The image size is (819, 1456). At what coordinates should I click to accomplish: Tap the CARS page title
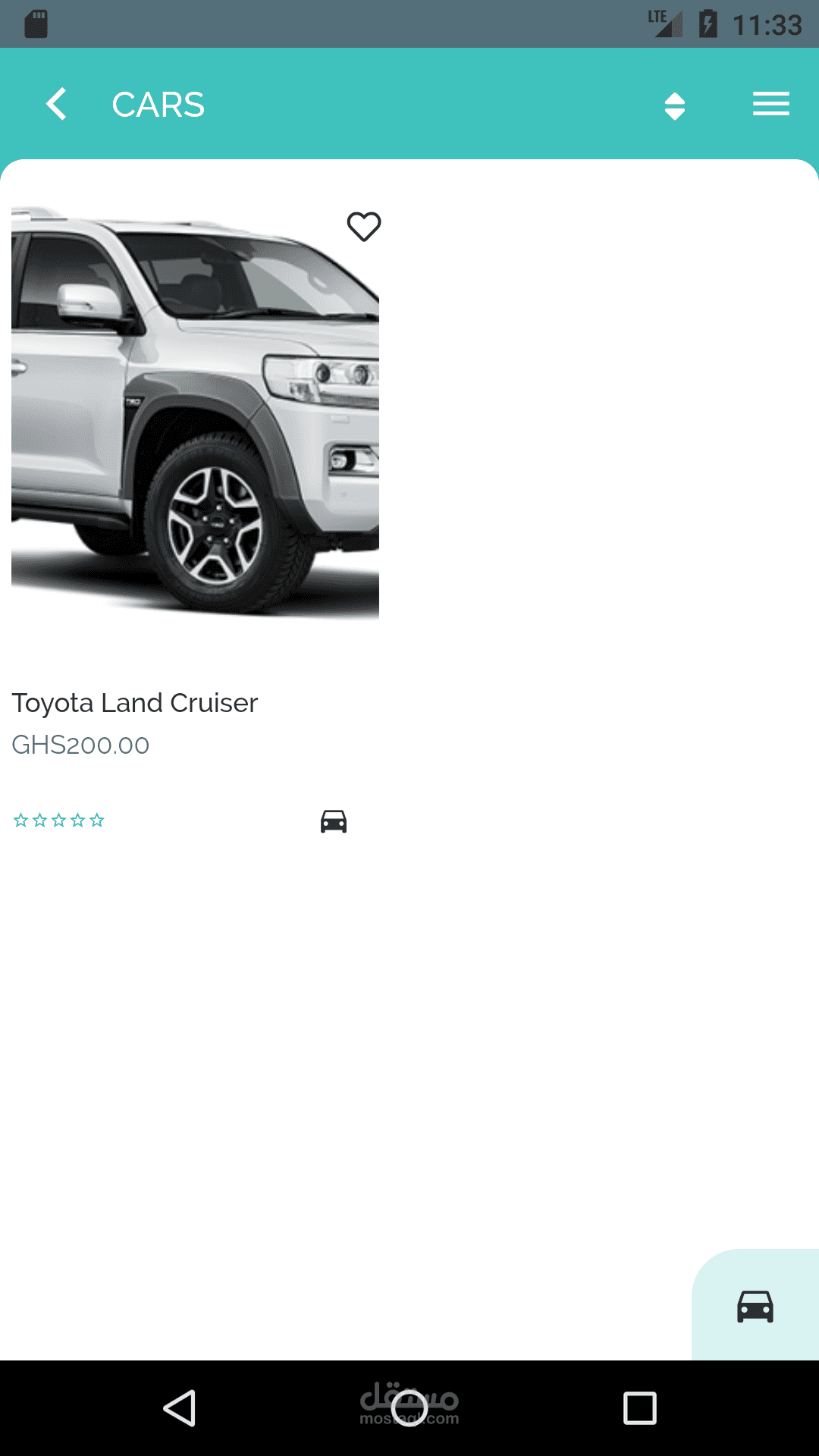[x=158, y=105]
